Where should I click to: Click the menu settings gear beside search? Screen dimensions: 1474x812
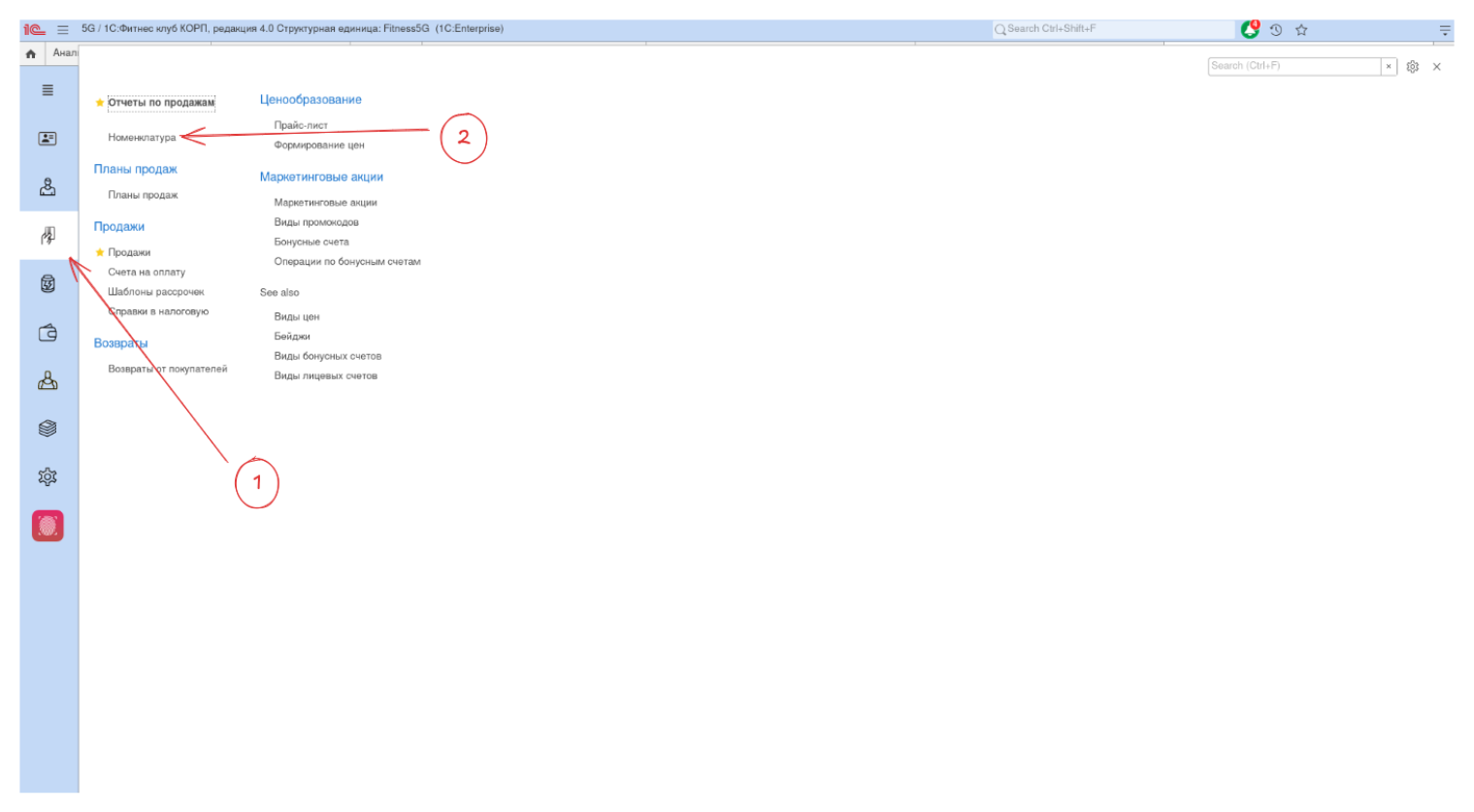coord(1413,67)
